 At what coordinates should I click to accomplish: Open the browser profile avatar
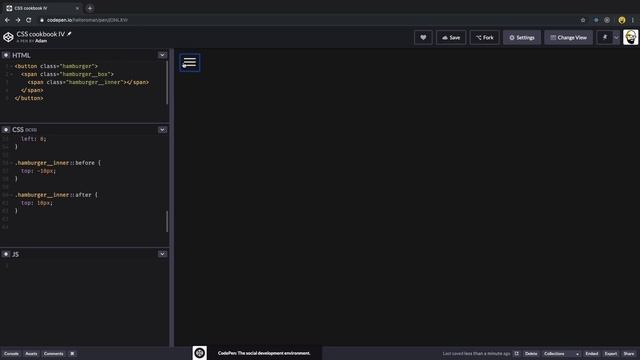(x=622, y=20)
